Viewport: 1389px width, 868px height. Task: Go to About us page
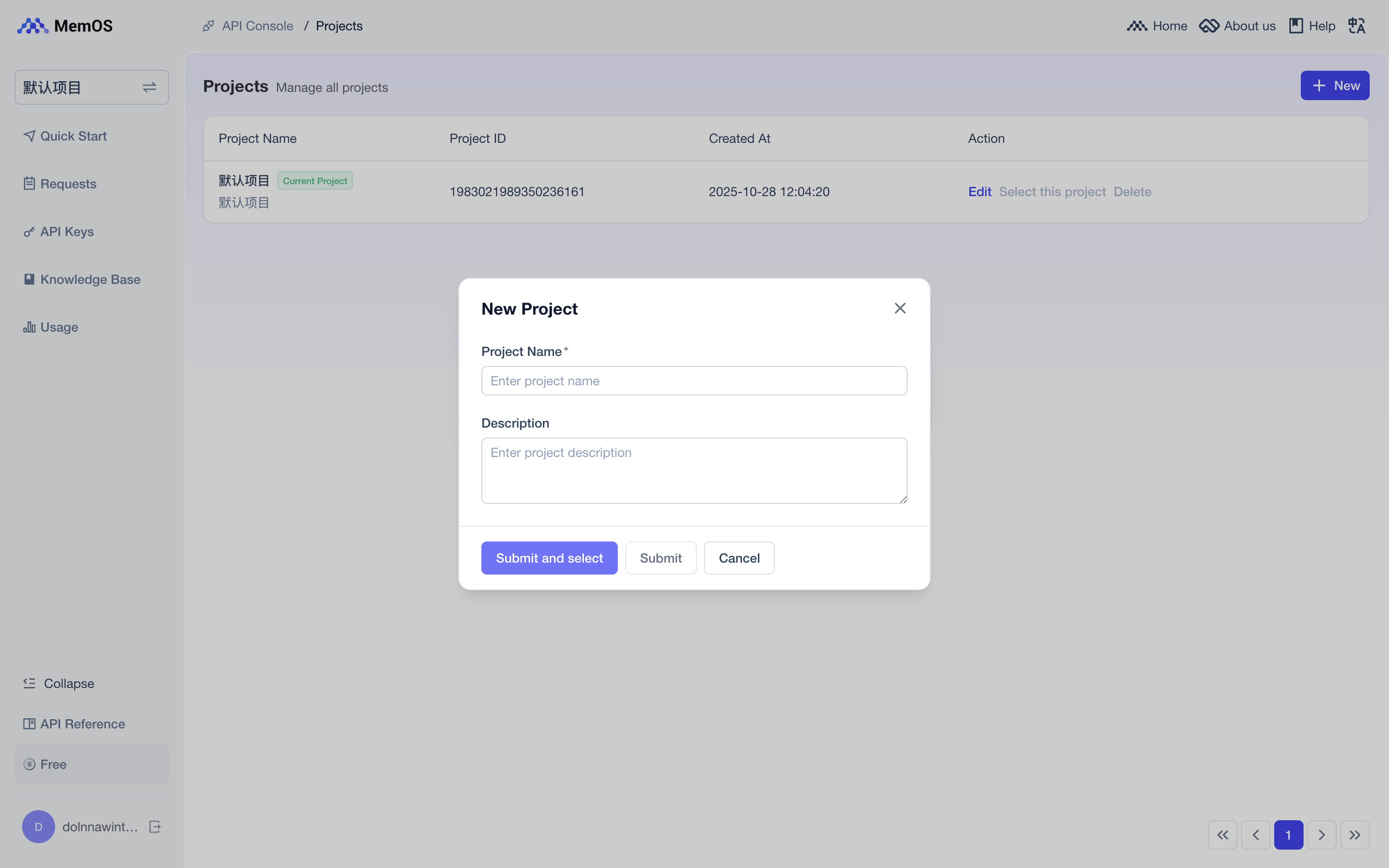tap(1237, 26)
